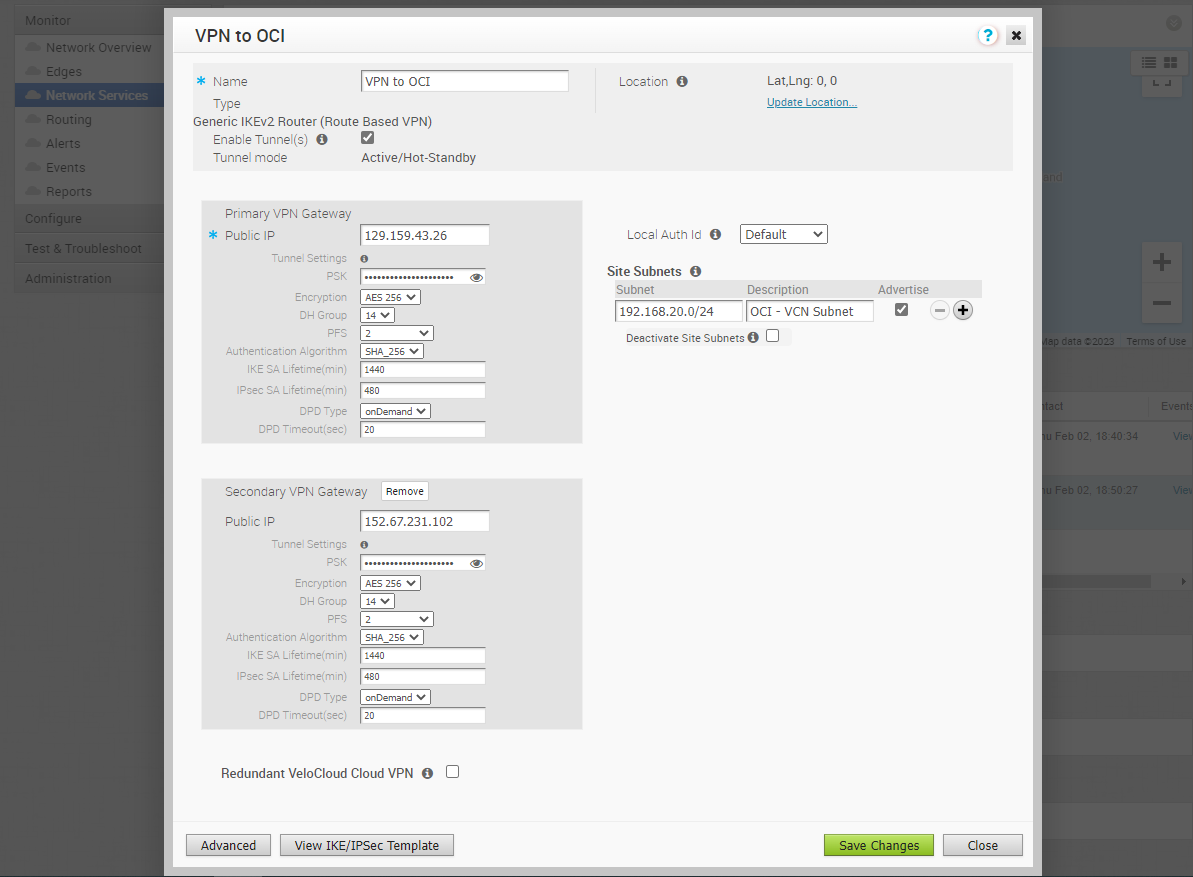Check the Deactivate Site Subnets checkbox

[773, 335]
